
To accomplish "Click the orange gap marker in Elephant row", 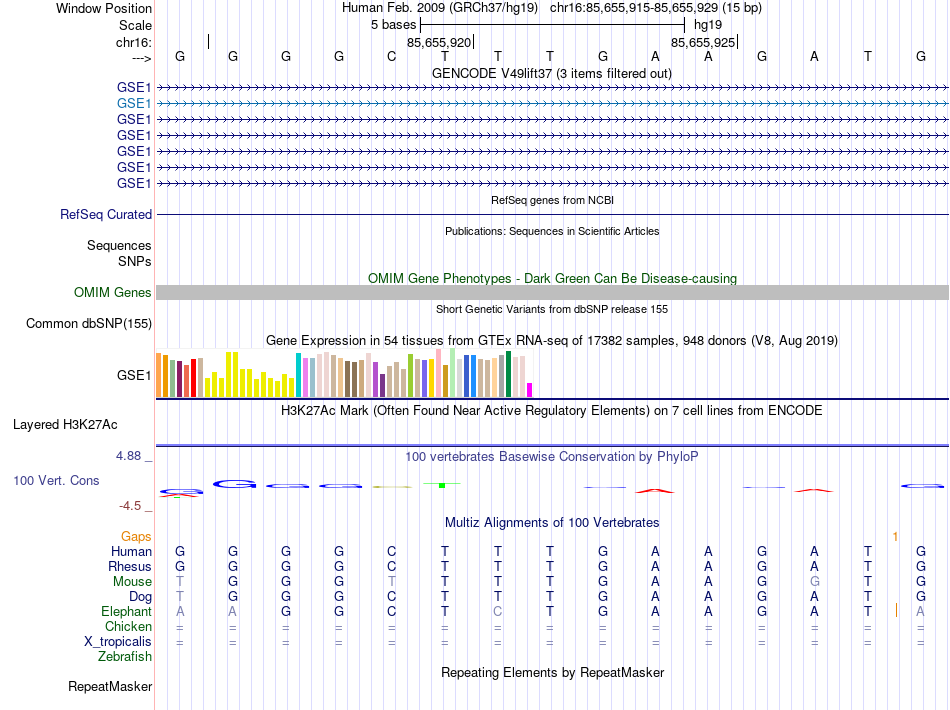I will [x=896, y=611].
